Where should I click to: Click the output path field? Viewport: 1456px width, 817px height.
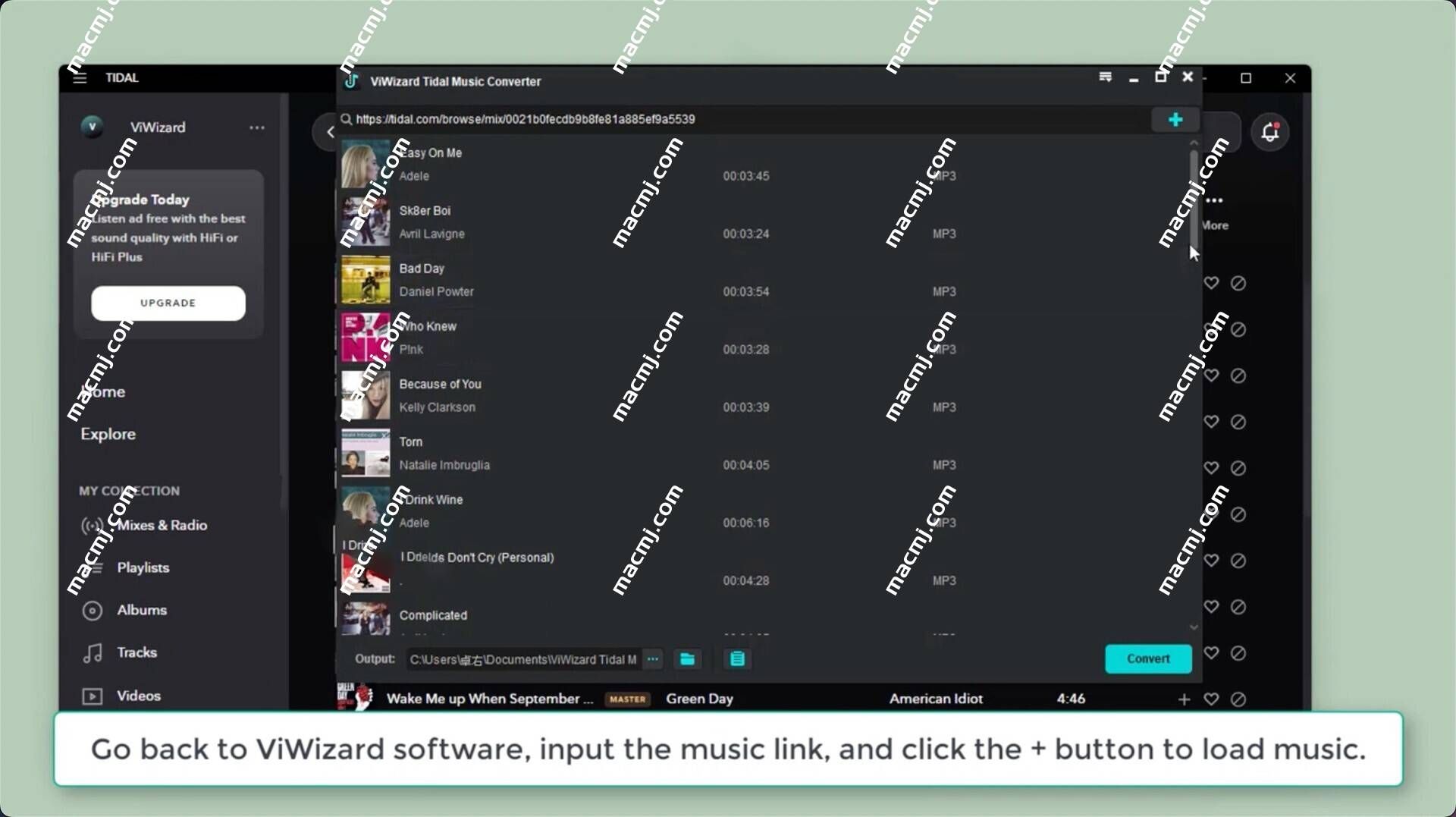tap(523, 659)
